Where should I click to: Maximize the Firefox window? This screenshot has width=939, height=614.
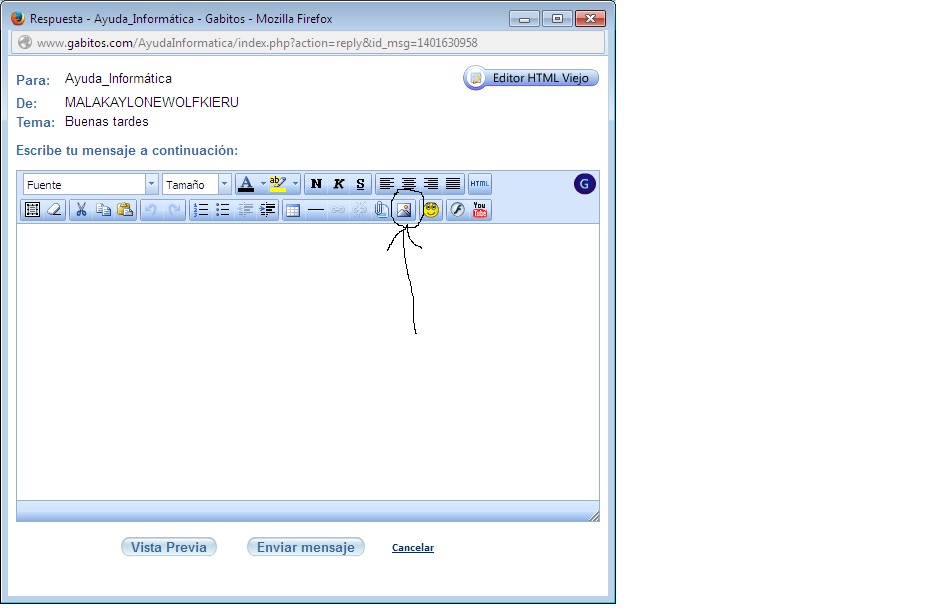tap(557, 19)
